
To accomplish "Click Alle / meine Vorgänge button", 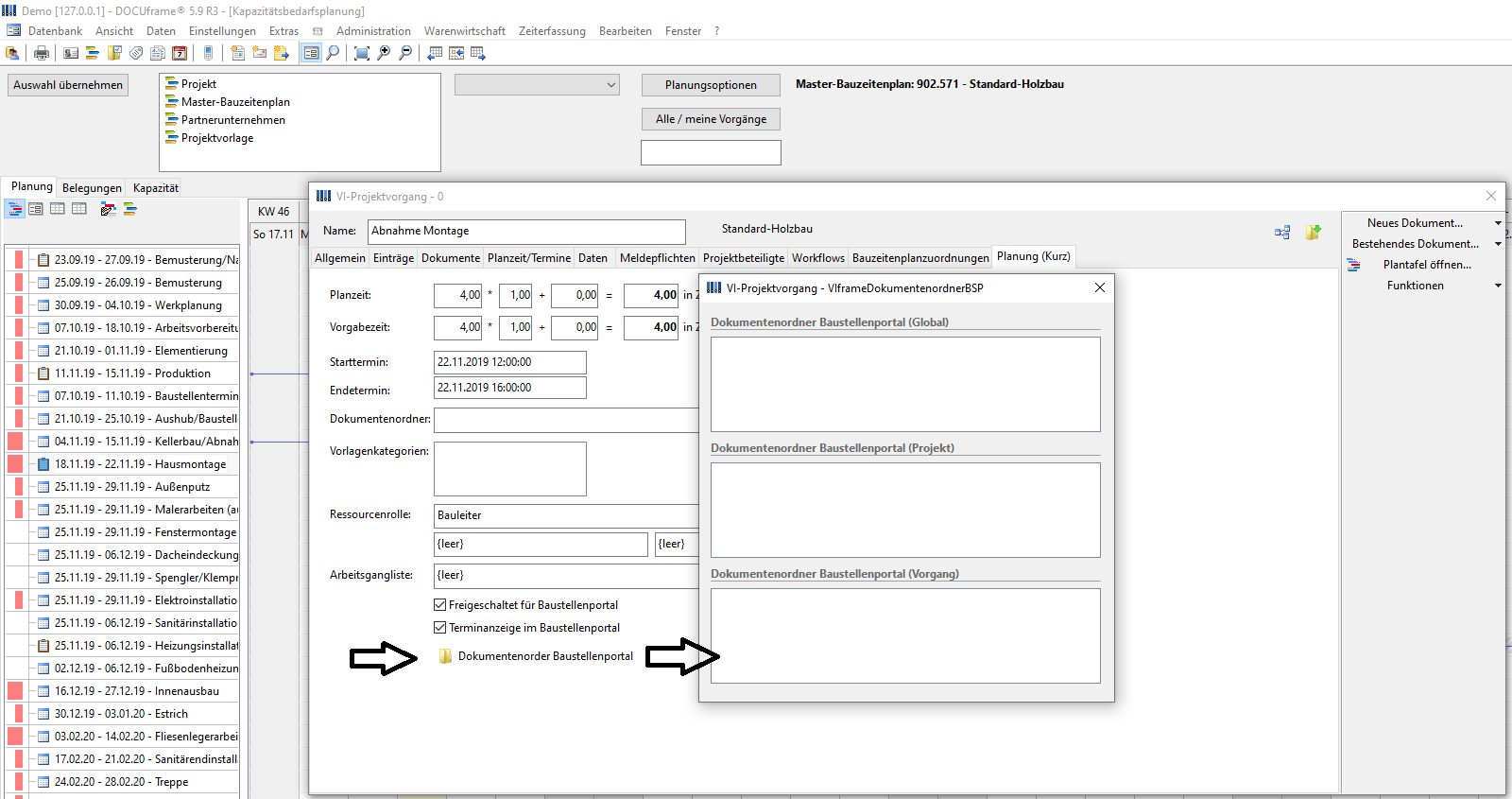I will [711, 119].
